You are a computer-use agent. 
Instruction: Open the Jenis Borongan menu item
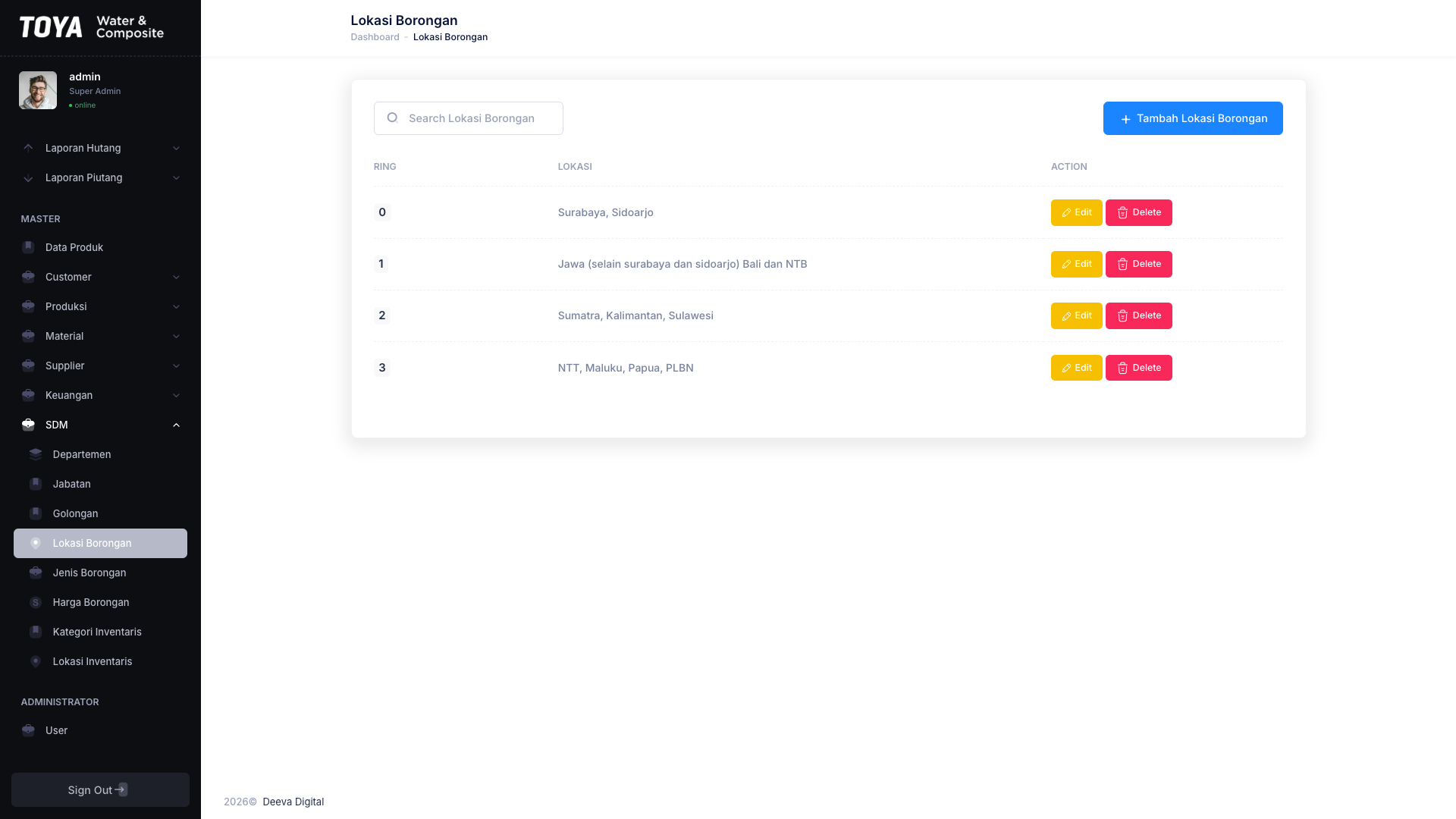tap(100, 573)
